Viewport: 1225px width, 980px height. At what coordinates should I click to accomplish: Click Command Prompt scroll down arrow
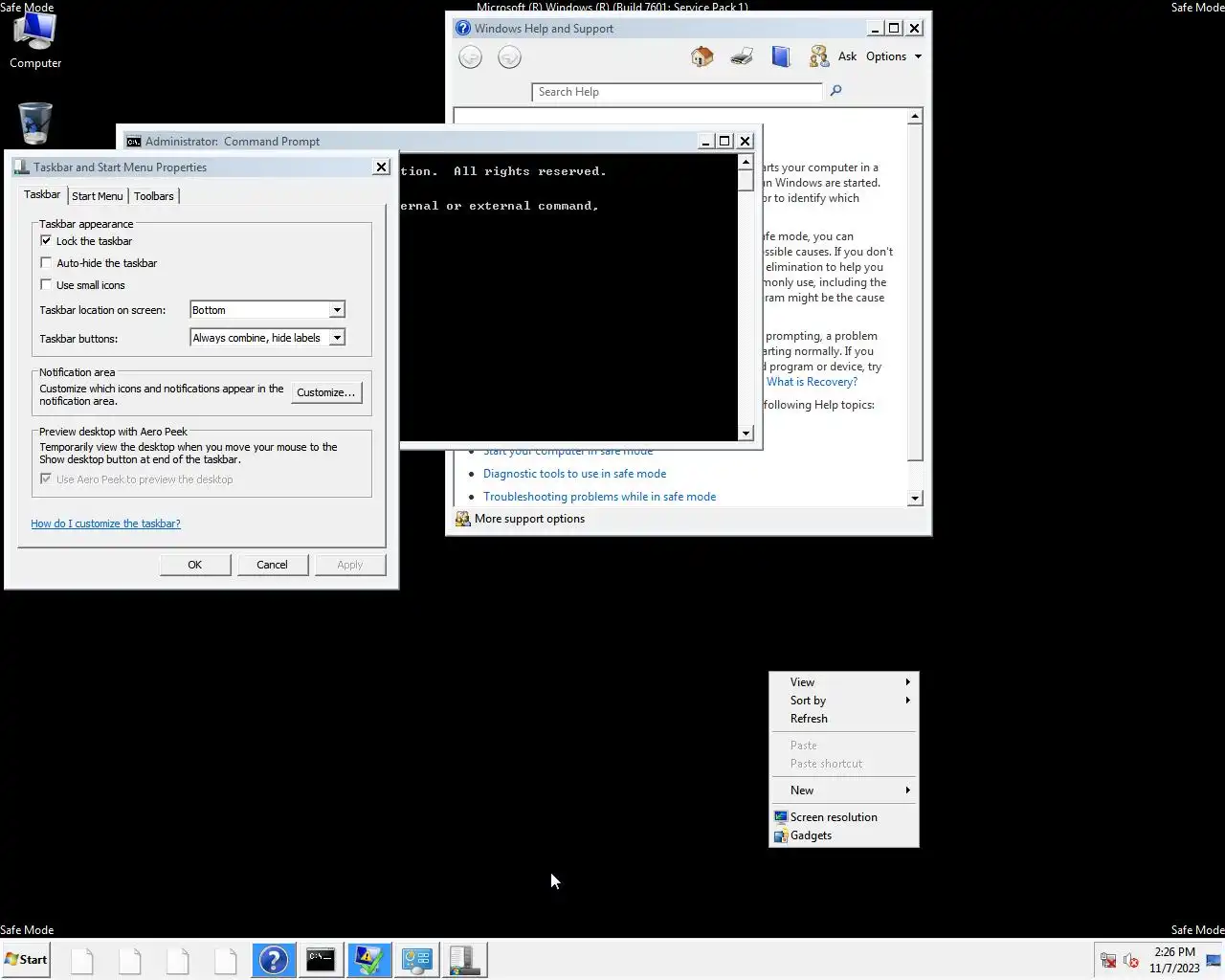746,434
